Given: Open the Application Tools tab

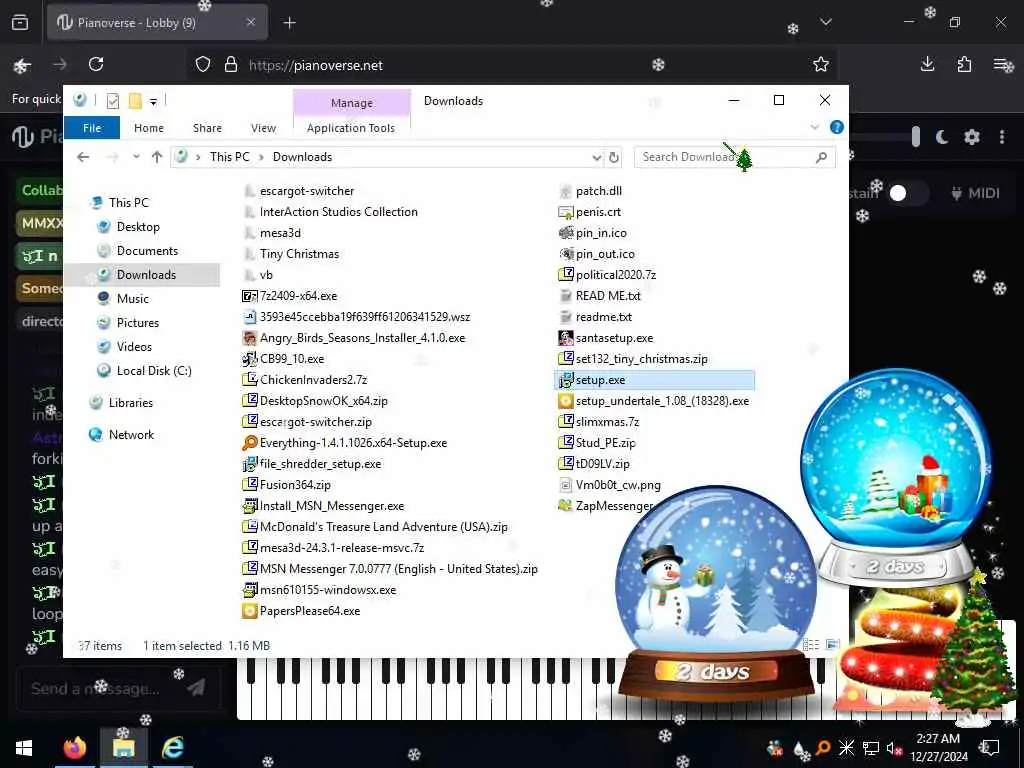Looking at the screenshot, I should point(351,128).
